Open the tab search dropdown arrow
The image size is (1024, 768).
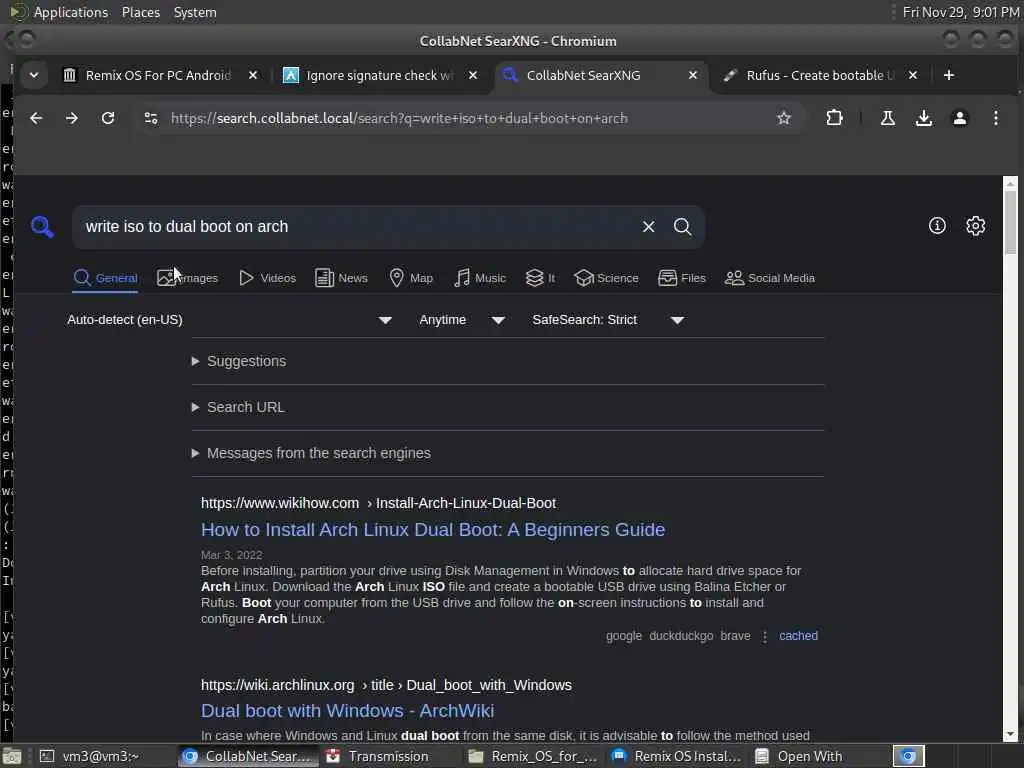(x=34, y=75)
